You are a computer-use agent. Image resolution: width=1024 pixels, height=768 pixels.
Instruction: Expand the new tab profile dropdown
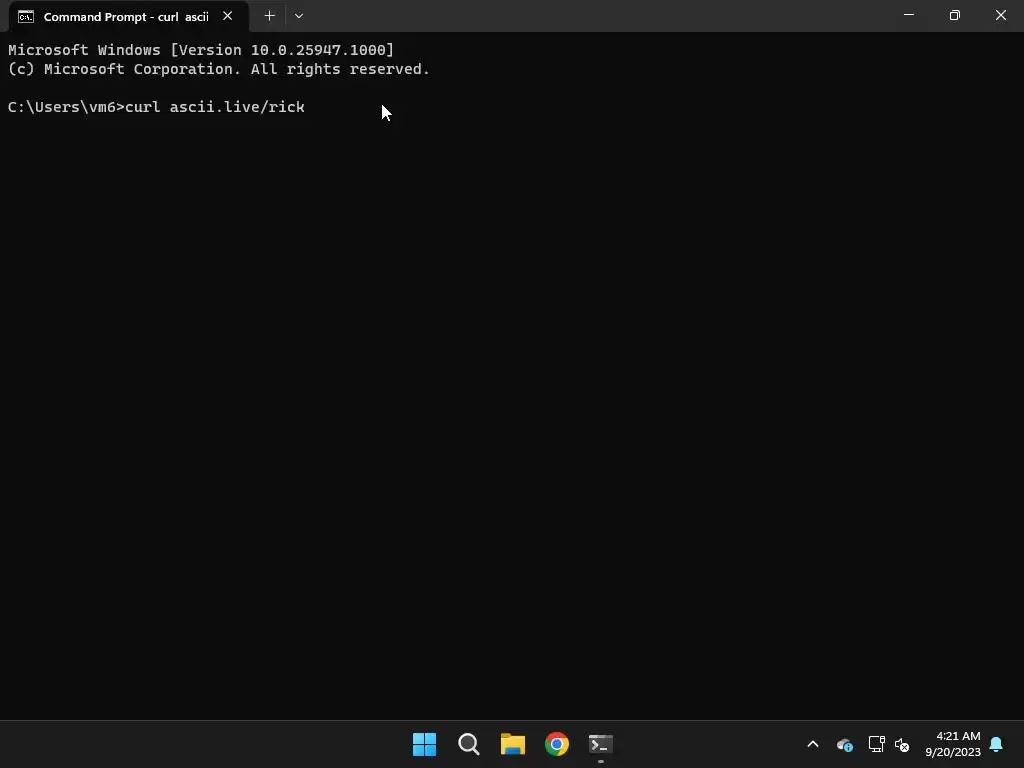tap(299, 16)
